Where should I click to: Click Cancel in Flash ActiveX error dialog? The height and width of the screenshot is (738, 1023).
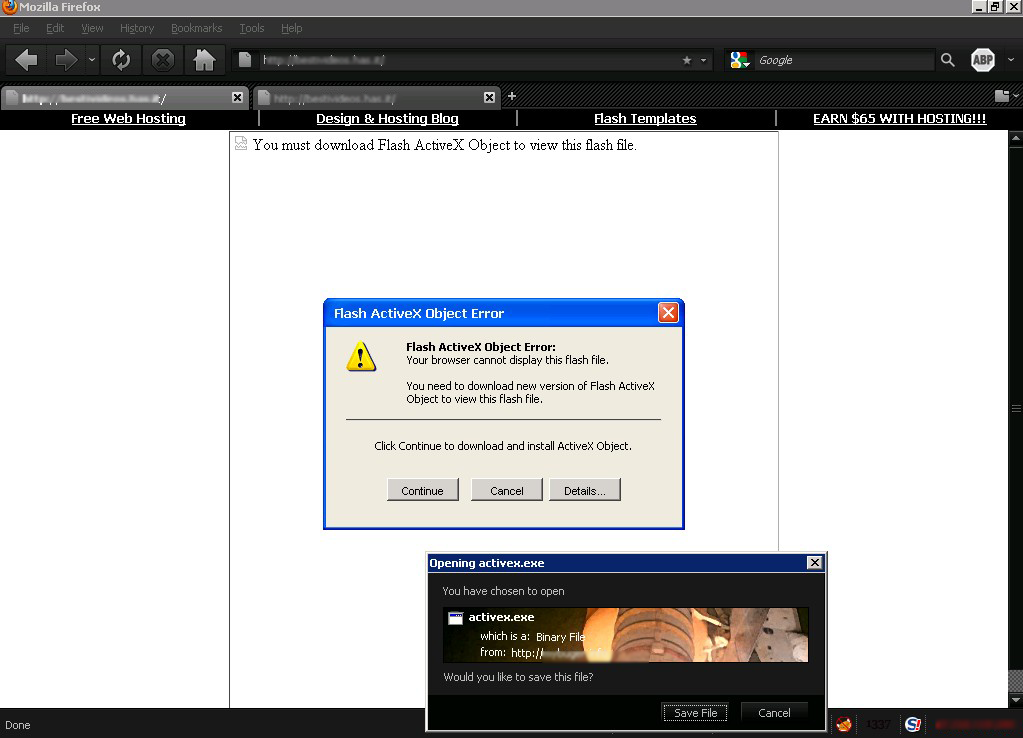[x=506, y=490]
